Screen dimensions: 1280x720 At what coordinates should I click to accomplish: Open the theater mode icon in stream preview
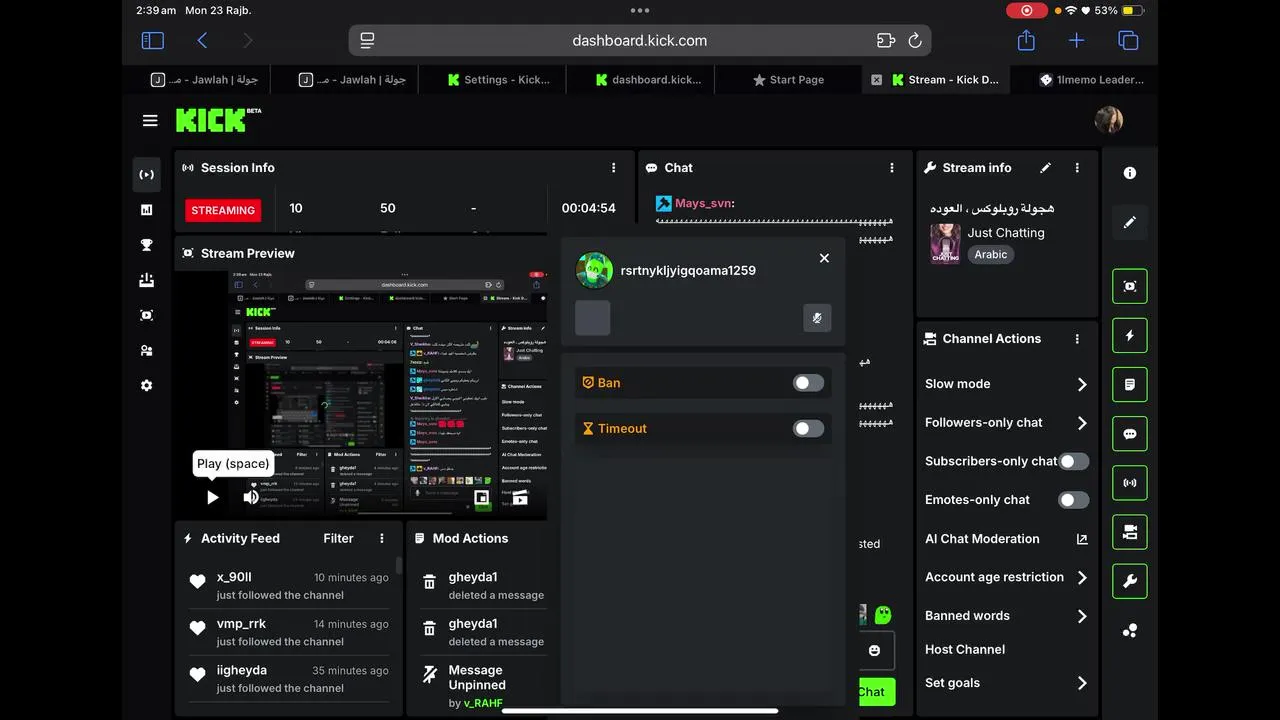(520, 497)
